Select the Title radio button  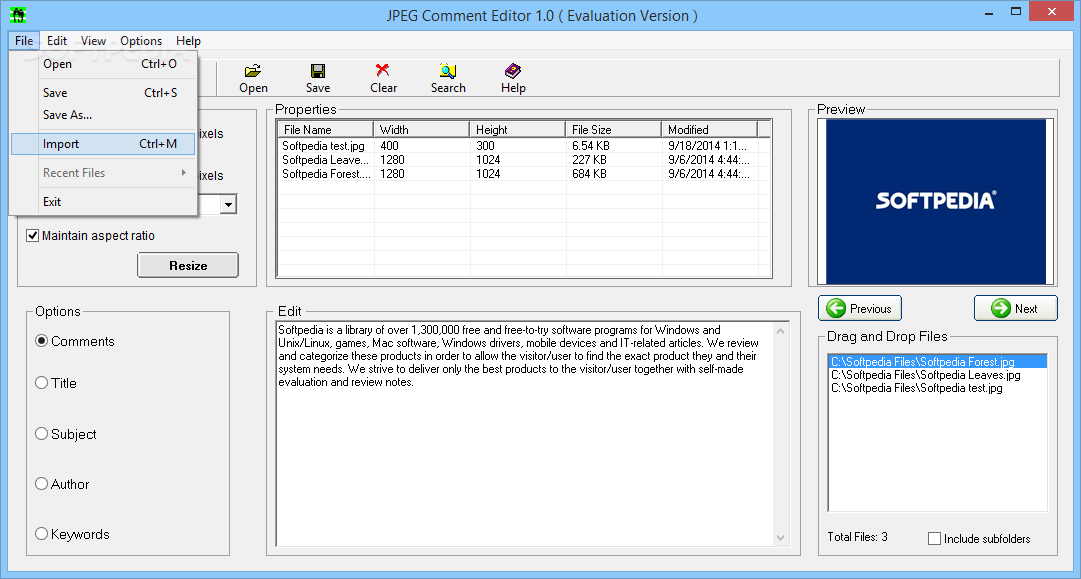click(41, 383)
